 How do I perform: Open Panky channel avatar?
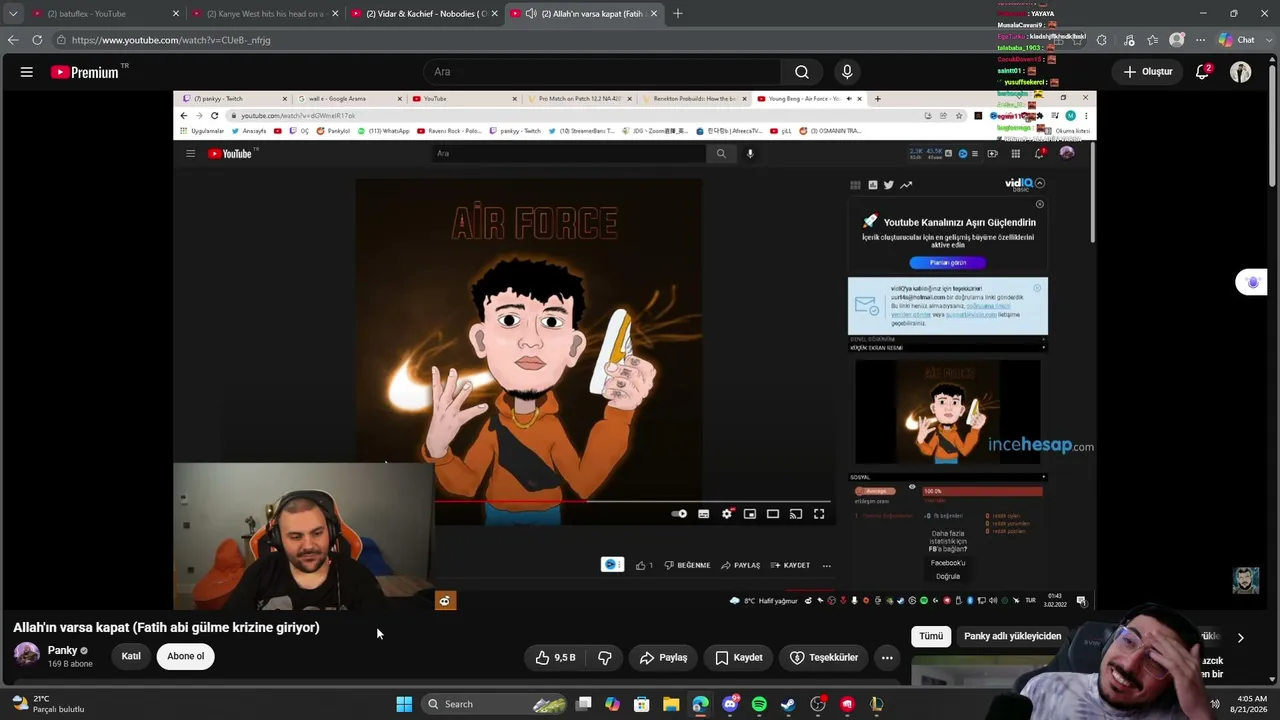click(27, 656)
